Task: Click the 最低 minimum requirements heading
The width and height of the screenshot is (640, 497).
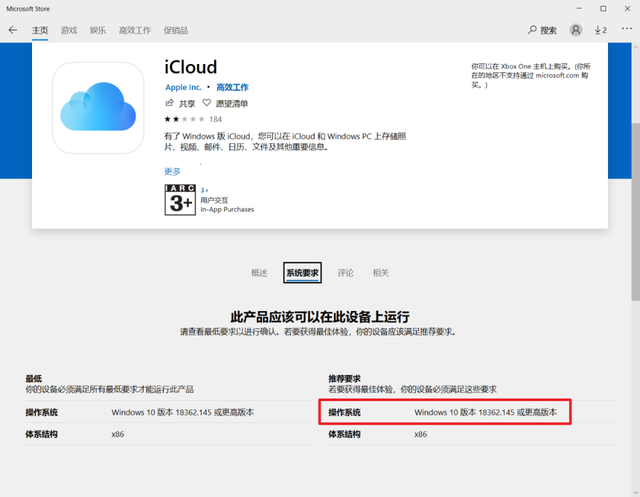Action: [x=34, y=379]
